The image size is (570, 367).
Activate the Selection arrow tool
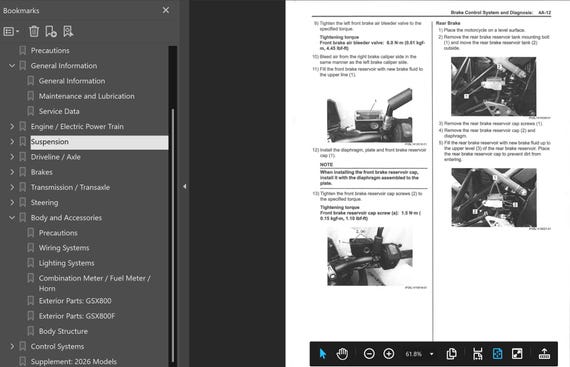323,354
